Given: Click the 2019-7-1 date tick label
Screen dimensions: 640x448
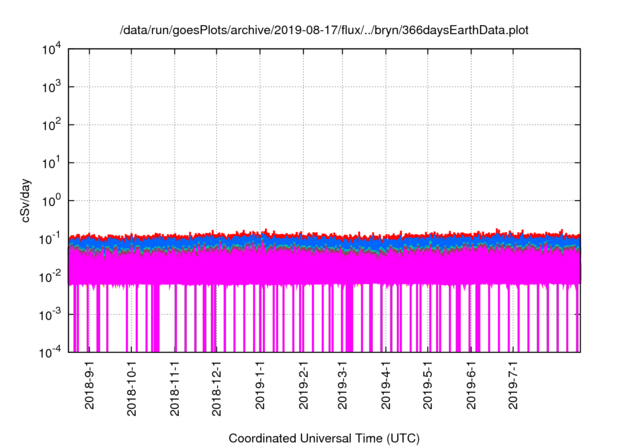Looking at the screenshot, I should pyautogui.click(x=513, y=385).
